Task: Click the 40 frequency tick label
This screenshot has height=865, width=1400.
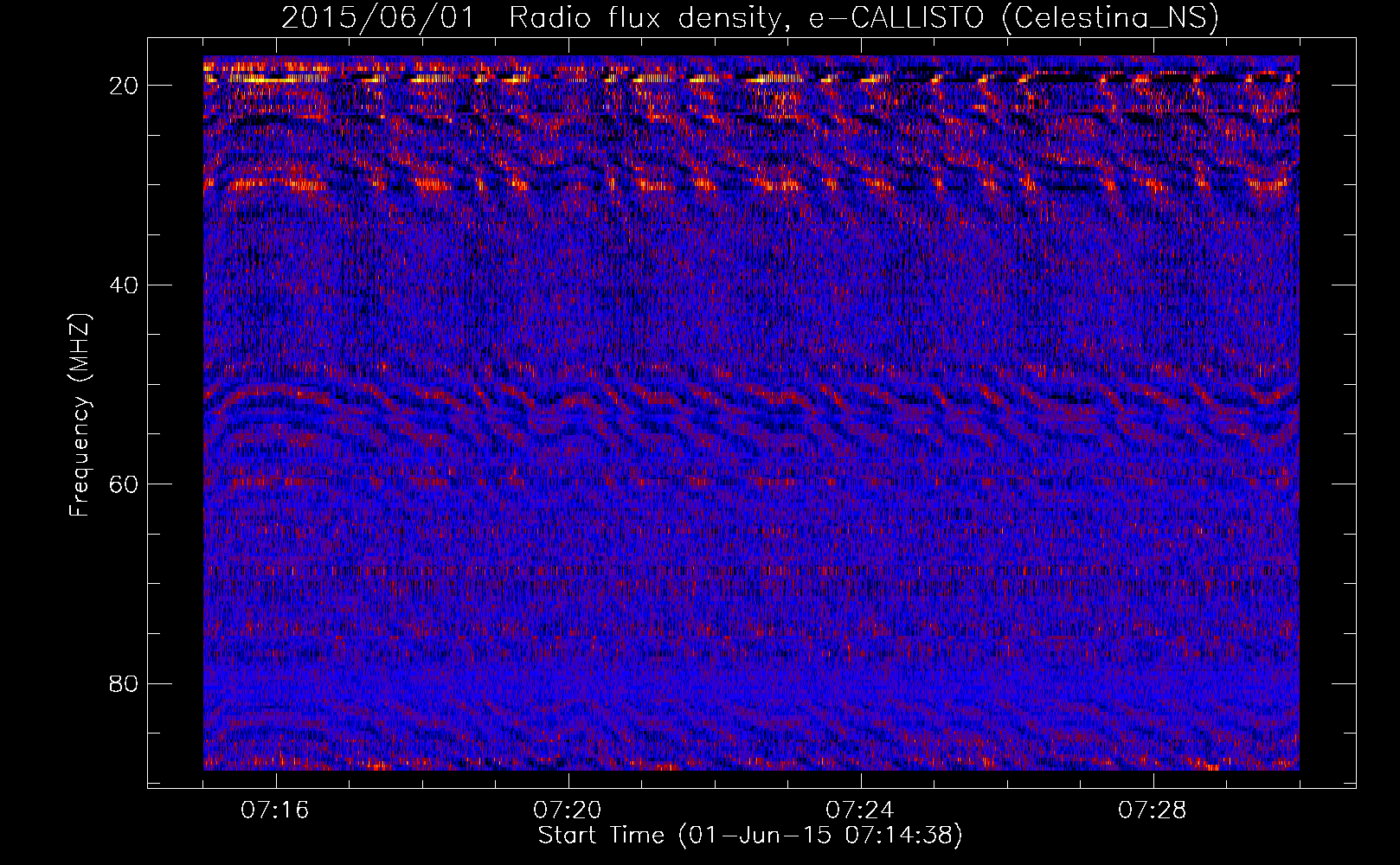Action: (125, 285)
